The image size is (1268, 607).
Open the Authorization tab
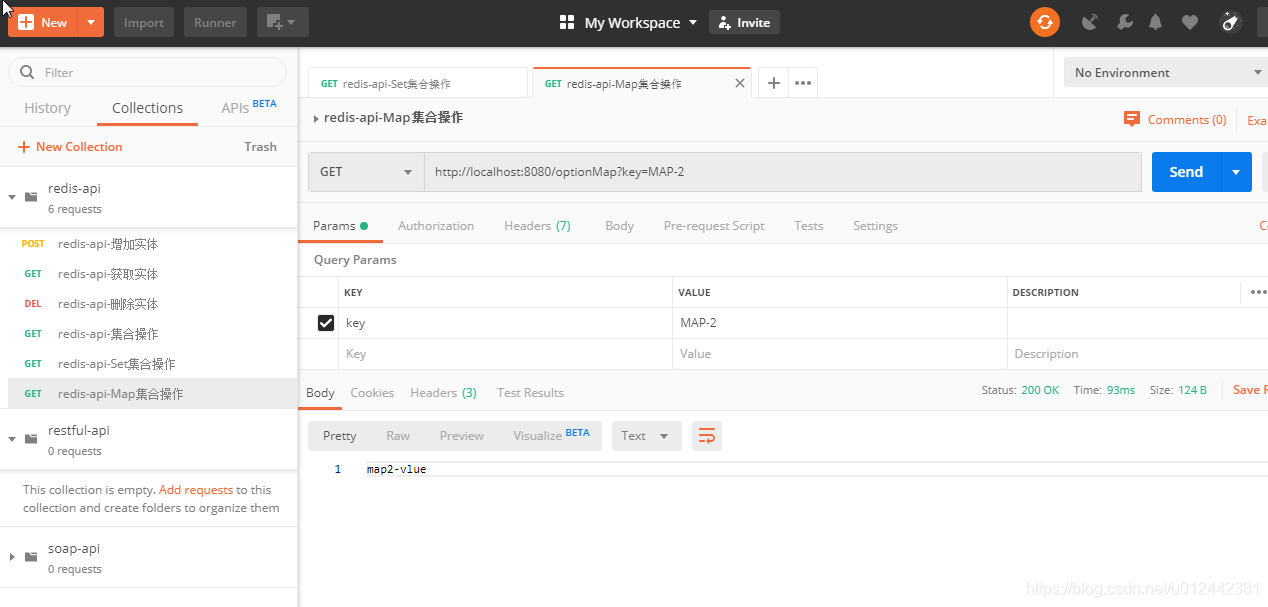tap(436, 225)
